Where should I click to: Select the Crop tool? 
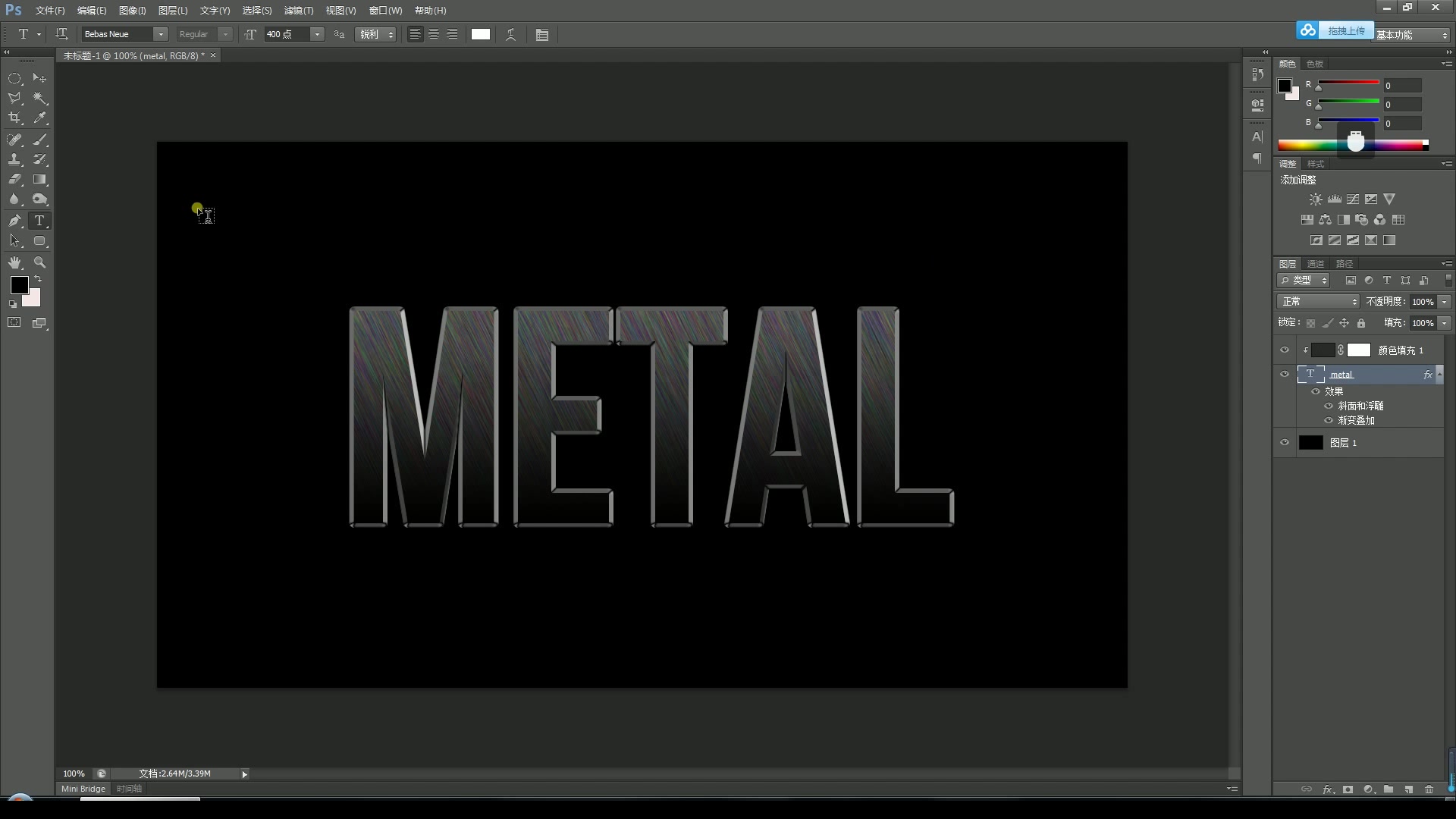point(14,118)
